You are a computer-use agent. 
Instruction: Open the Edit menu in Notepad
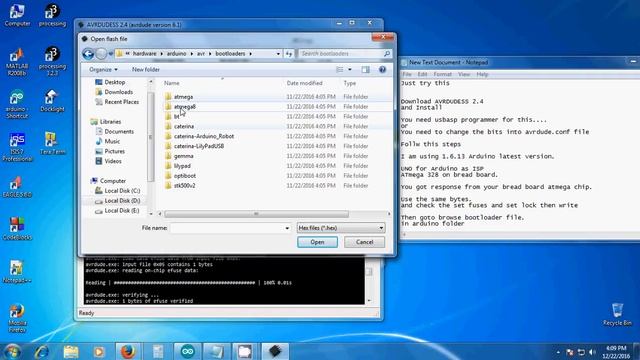pyautogui.click(x=422, y=74)
